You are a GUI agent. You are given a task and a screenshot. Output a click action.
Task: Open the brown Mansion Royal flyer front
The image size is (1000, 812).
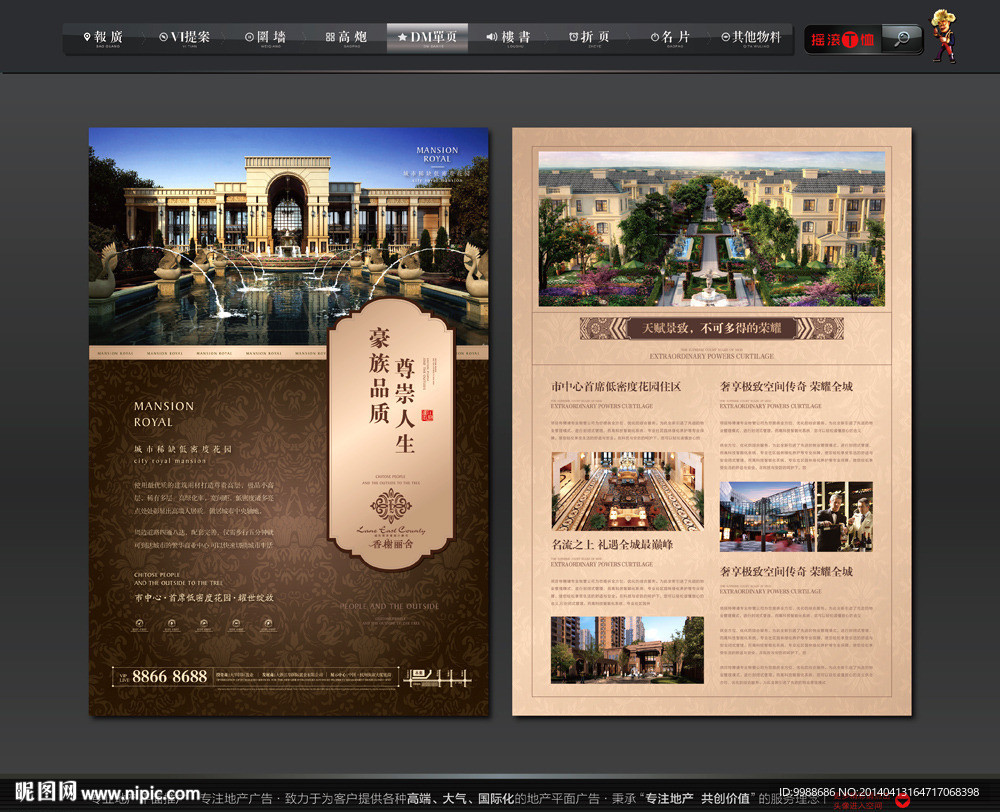click(x=288, y=421)
